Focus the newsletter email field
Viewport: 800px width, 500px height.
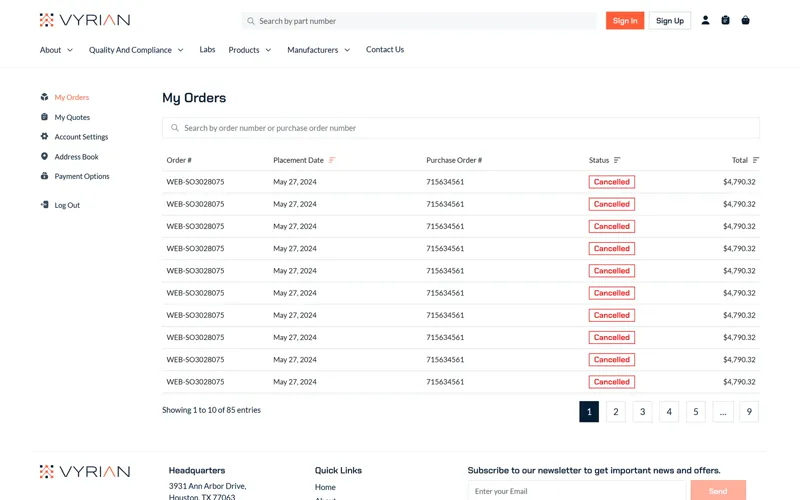[x=577, y=491]
